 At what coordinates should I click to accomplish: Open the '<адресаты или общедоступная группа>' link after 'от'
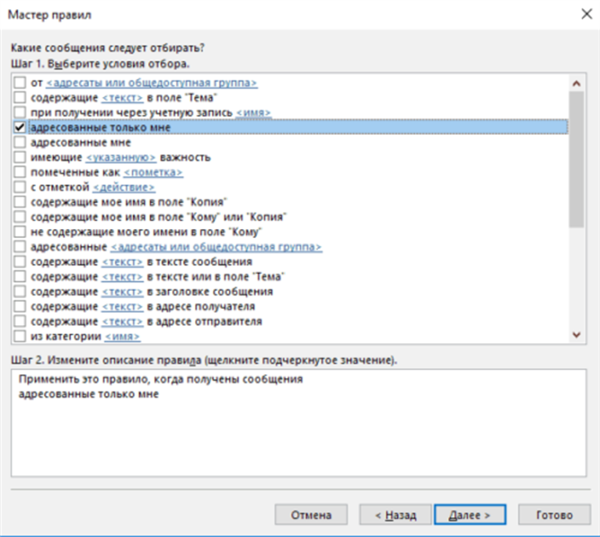(152, 83)
